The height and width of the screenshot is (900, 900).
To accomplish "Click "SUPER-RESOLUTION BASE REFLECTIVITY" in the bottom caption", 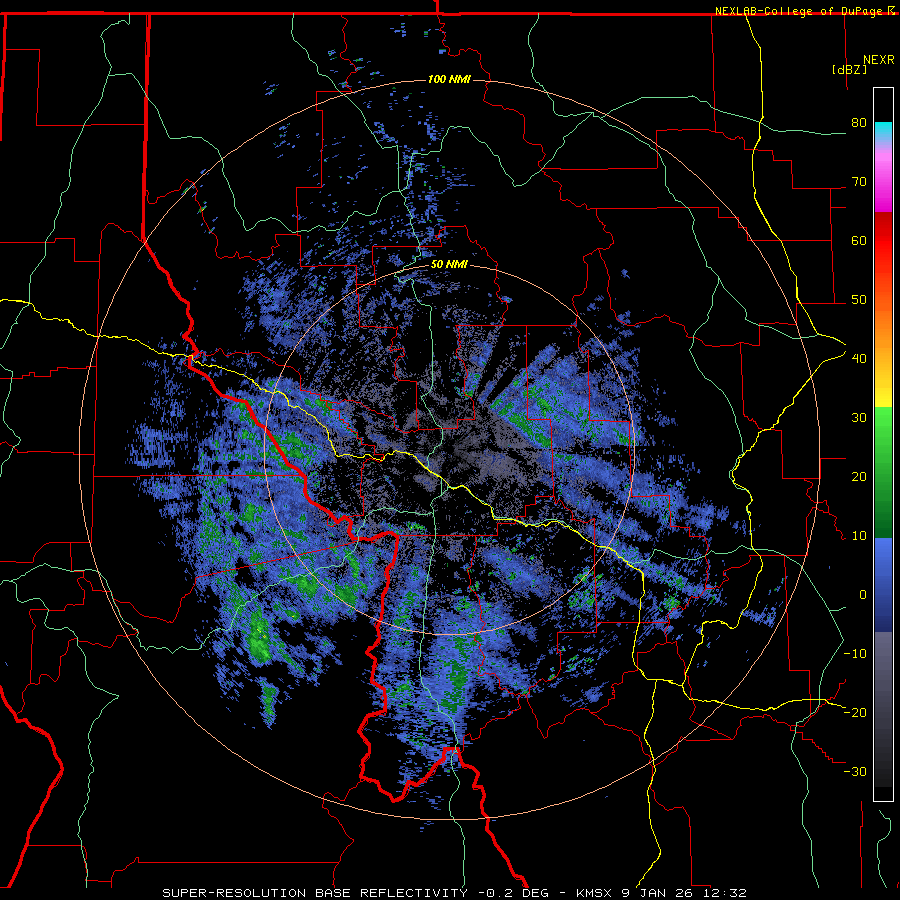I will click(315, 893).
